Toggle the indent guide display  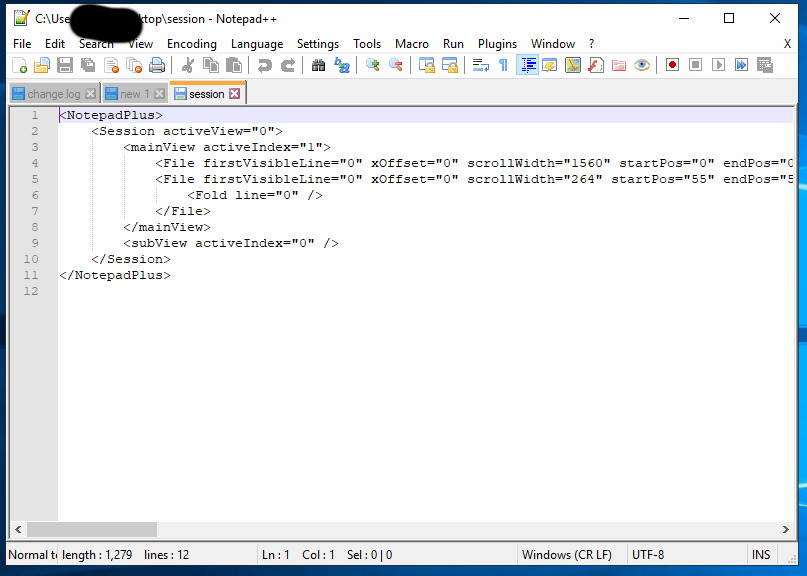click(x=528, y=64)
